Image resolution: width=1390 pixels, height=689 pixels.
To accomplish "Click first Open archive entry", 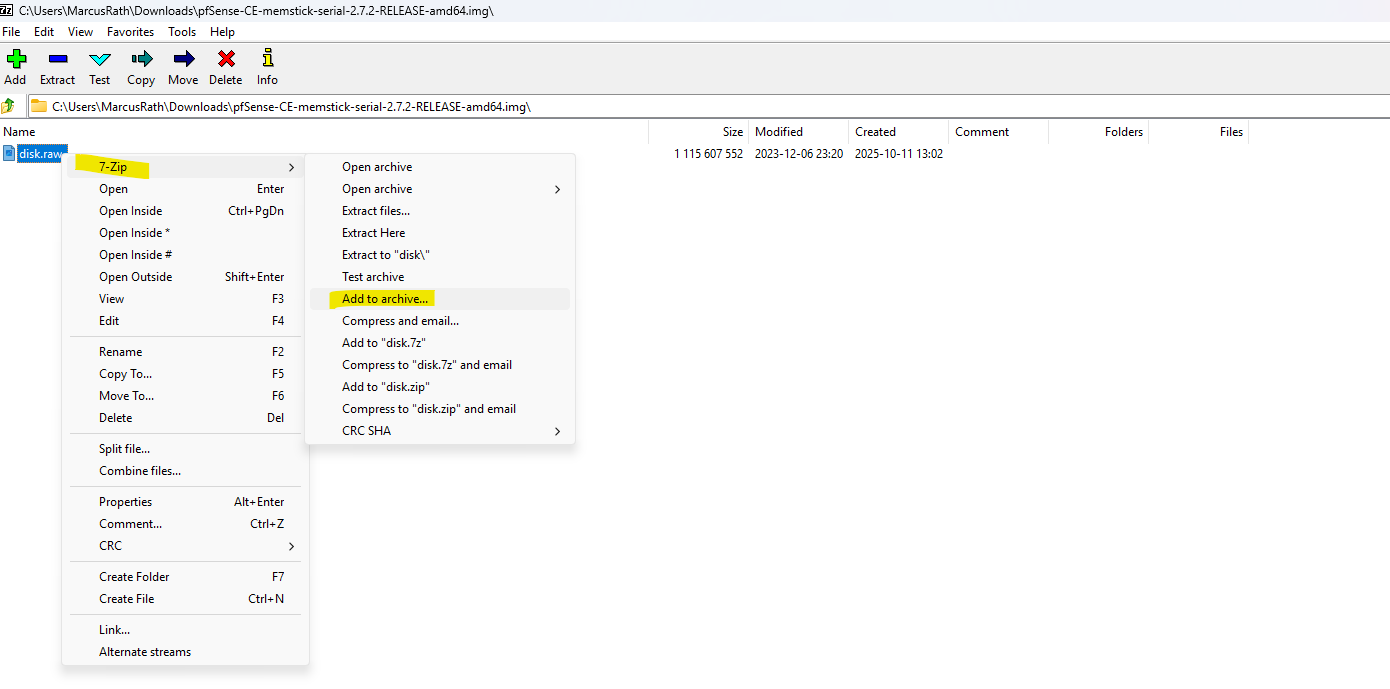I will 440,167.
